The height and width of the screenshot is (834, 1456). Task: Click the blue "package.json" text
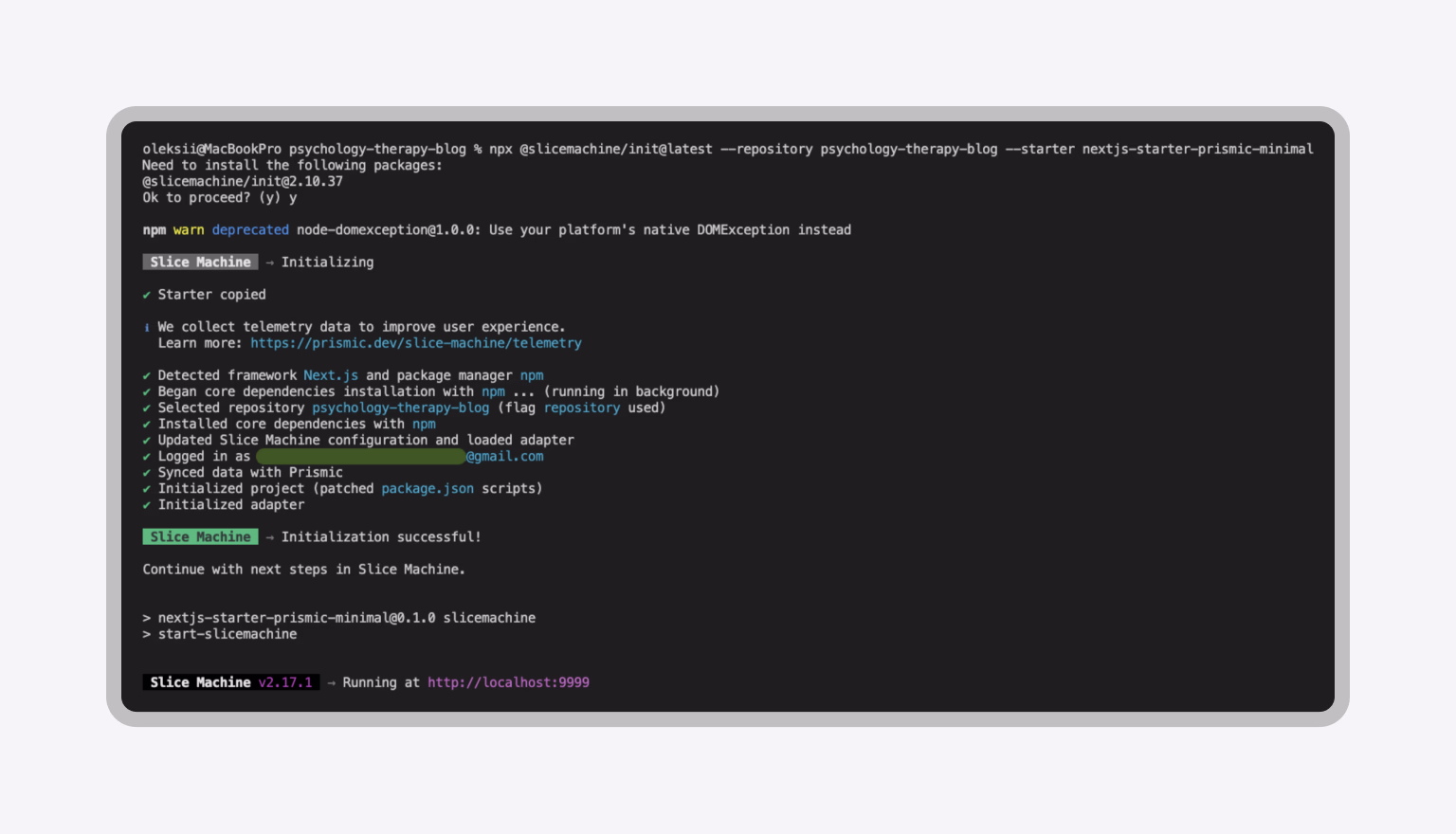[428, 488]
